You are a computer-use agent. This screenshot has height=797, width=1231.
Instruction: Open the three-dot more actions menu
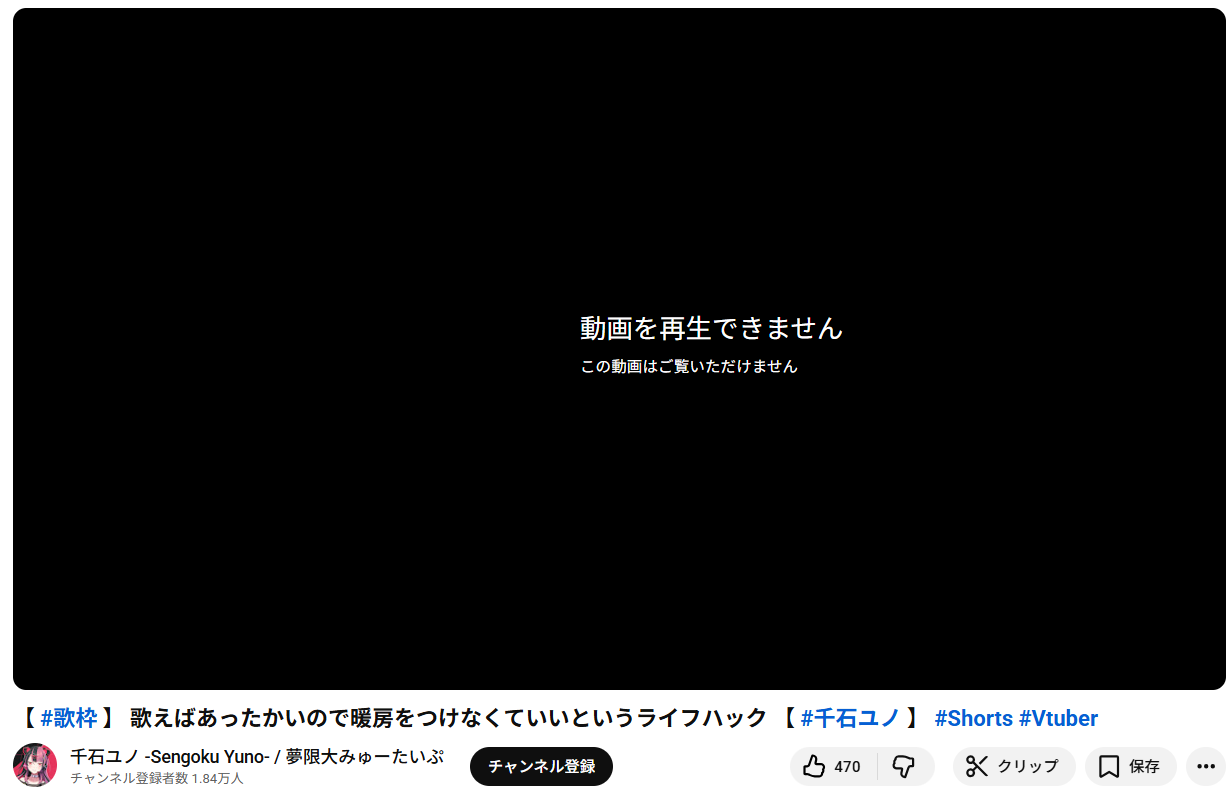[x=1206, y=767]
